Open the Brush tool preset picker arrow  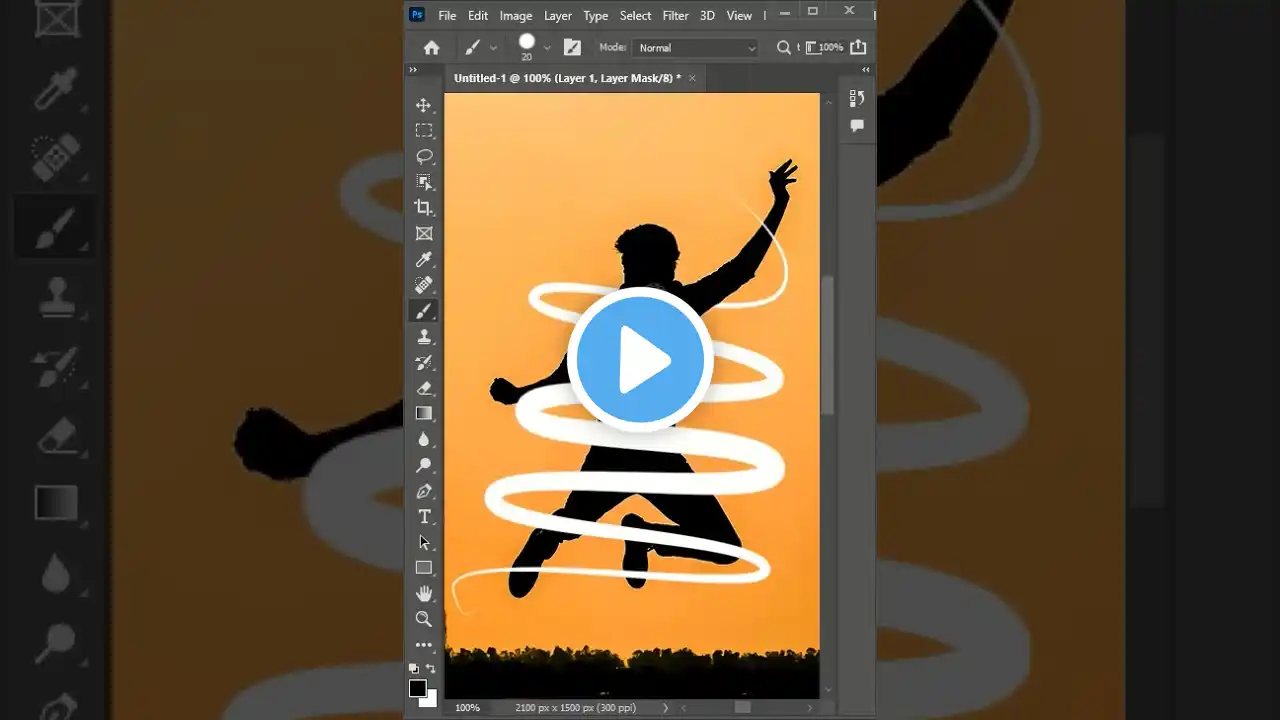493,48
